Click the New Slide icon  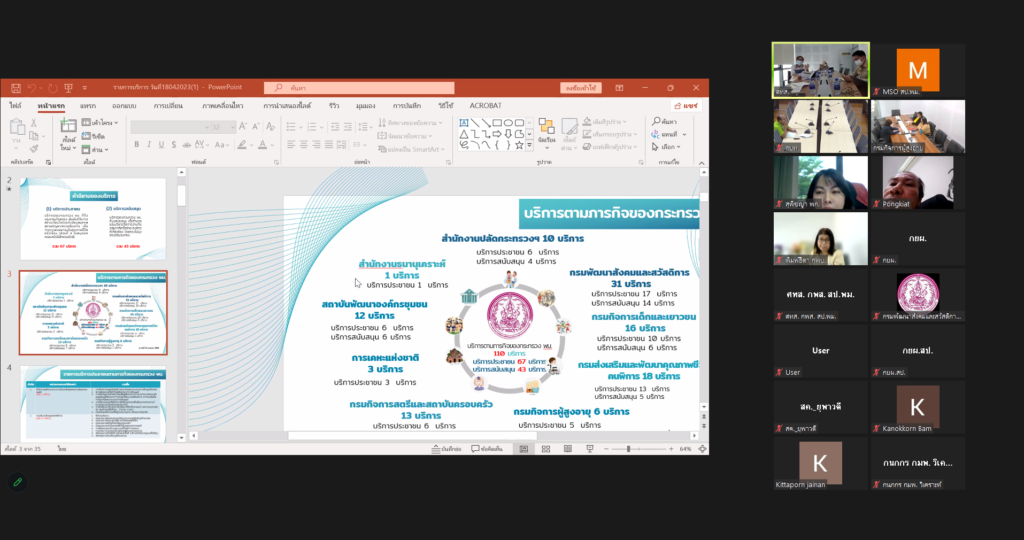click(69, 126)
